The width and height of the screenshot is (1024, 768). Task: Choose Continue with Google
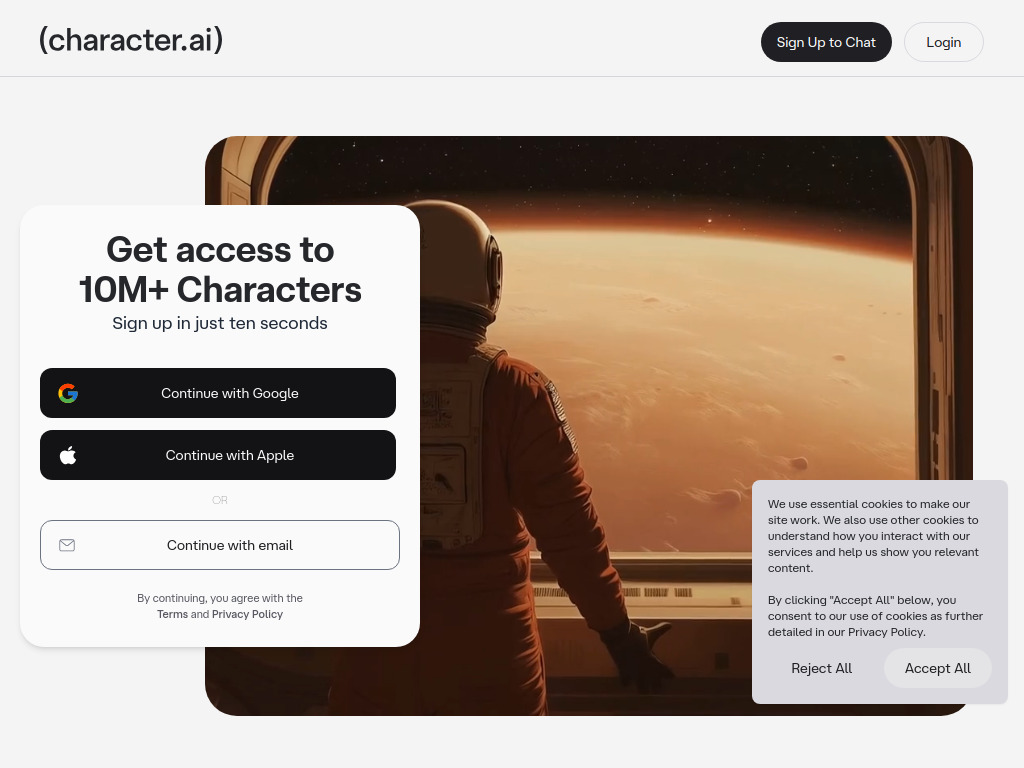218,393
